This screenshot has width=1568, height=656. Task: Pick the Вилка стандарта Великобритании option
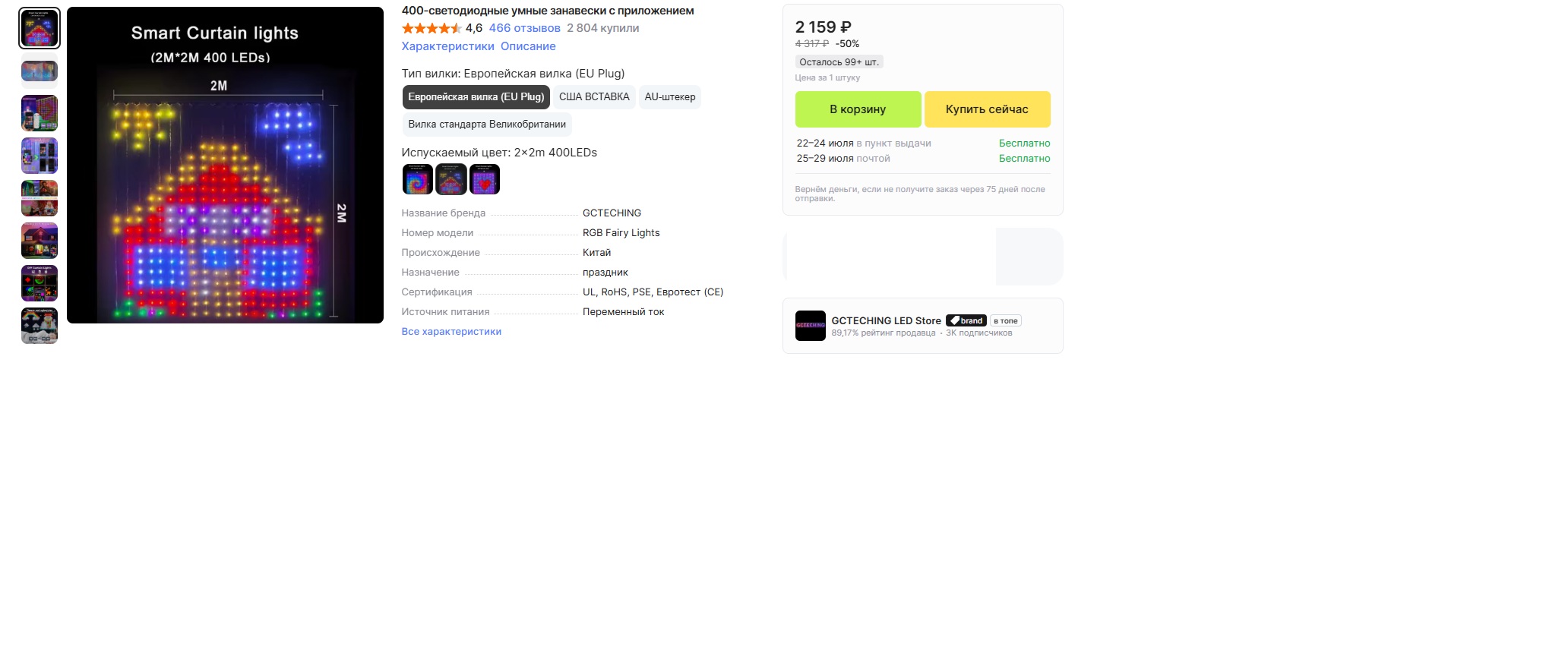487,125
